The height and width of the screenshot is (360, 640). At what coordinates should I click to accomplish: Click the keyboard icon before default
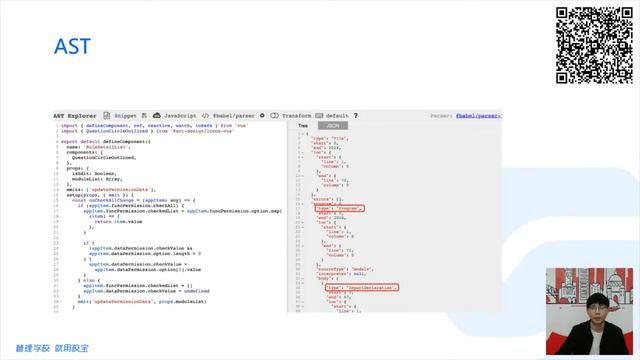coord(319,116)
